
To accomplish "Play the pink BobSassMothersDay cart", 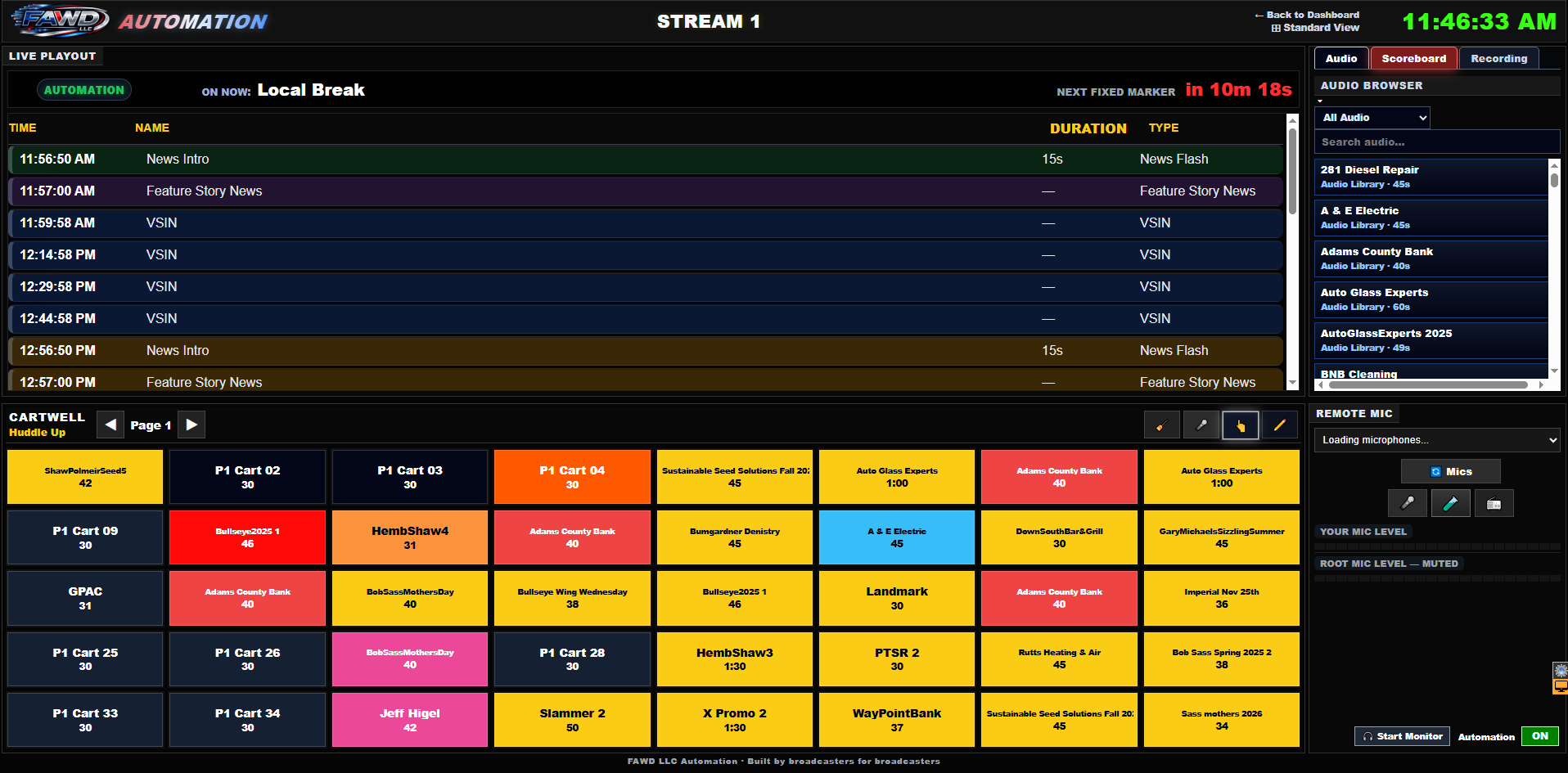I will click(x=410, y=659).
